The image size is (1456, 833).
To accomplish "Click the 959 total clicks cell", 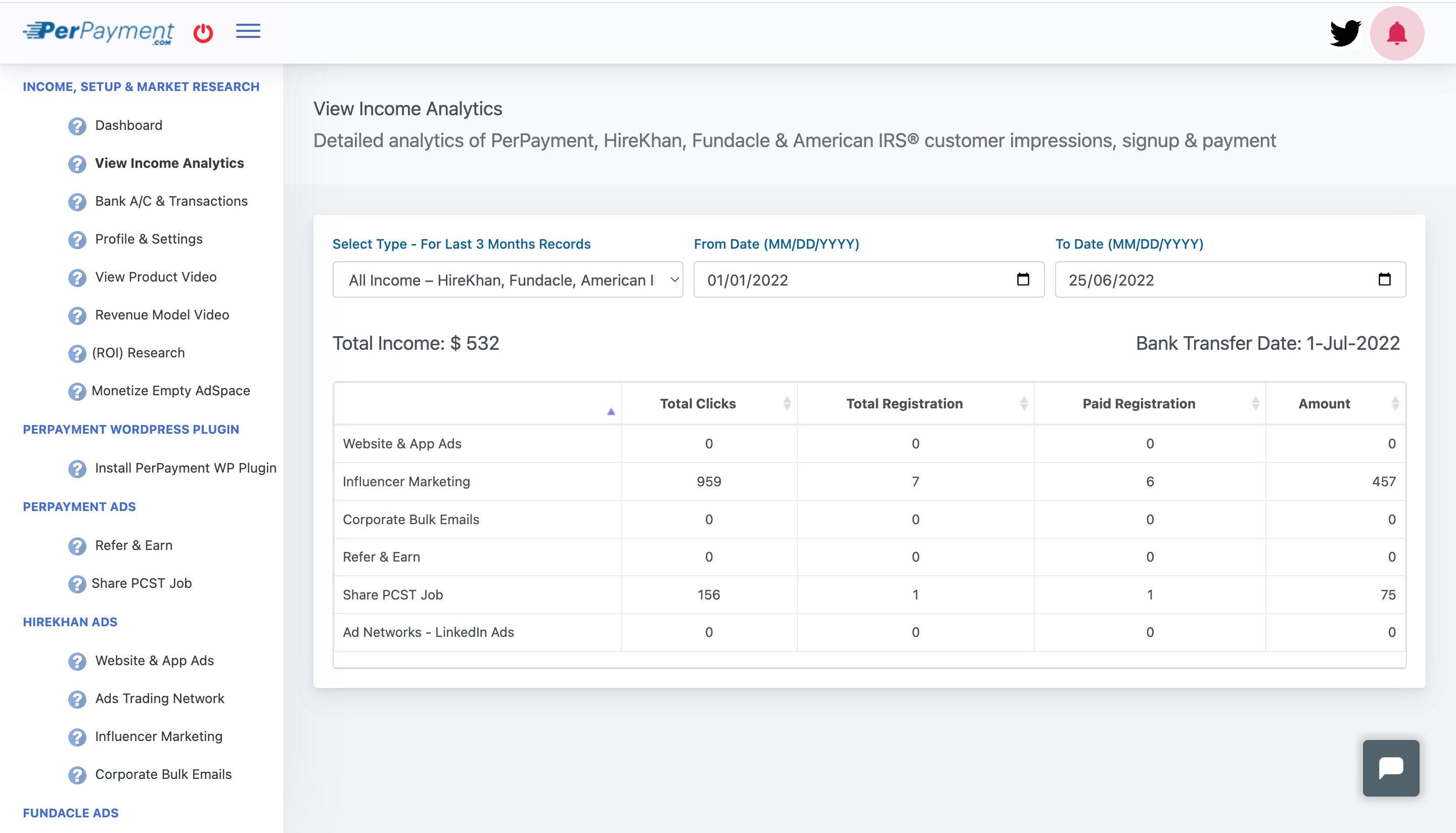I will pos(709,482).
